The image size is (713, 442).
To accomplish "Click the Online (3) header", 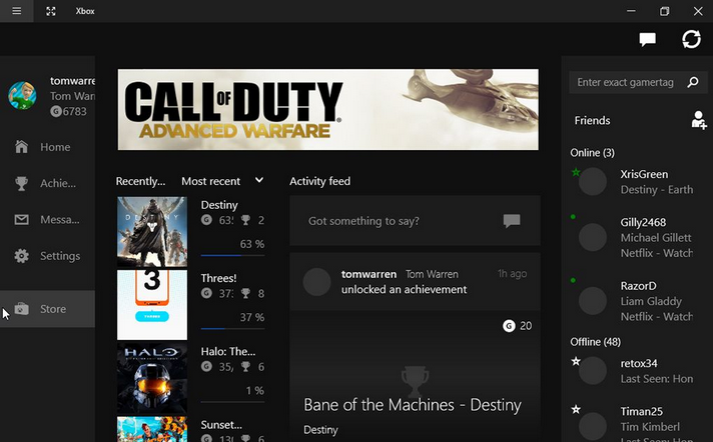I will pos(592,153).
